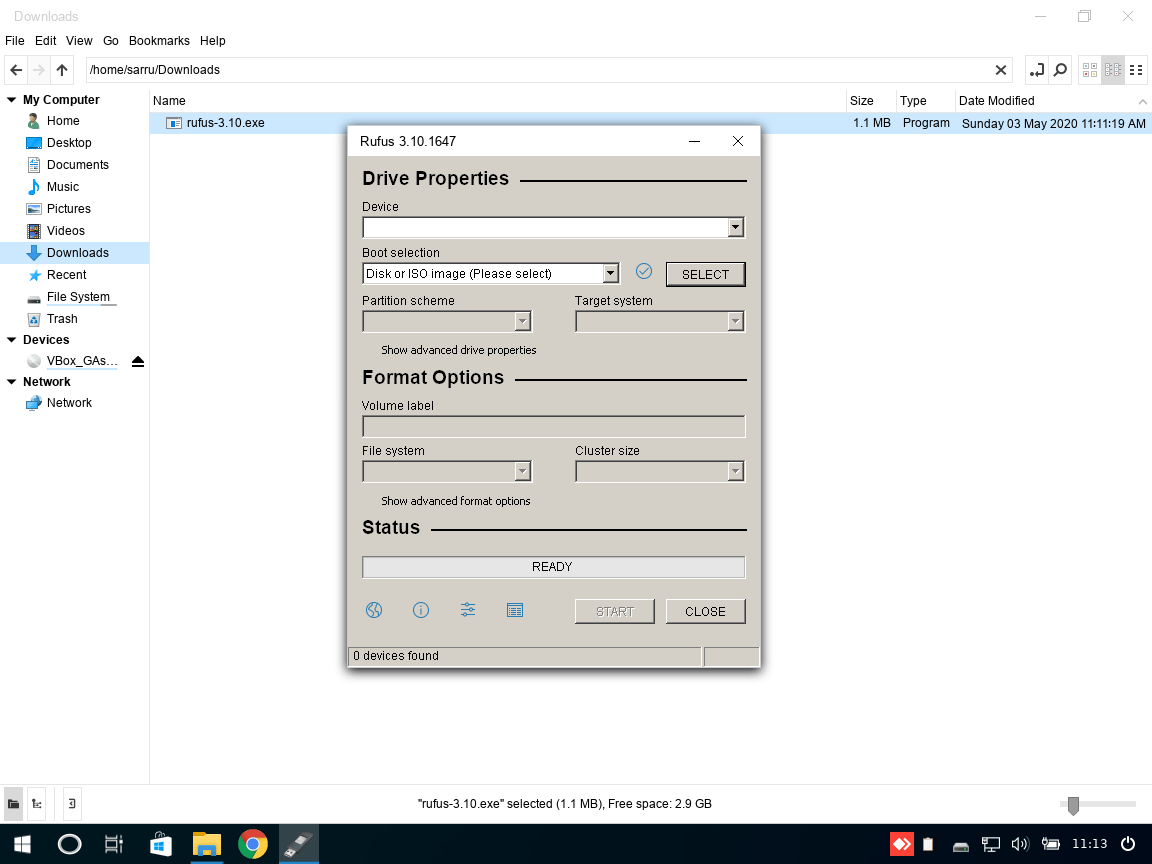Image resolution: width=1152 pixels, height=864 pixels.
Task: Open the Bookmarks menu
Action: (x=159, y=41)
